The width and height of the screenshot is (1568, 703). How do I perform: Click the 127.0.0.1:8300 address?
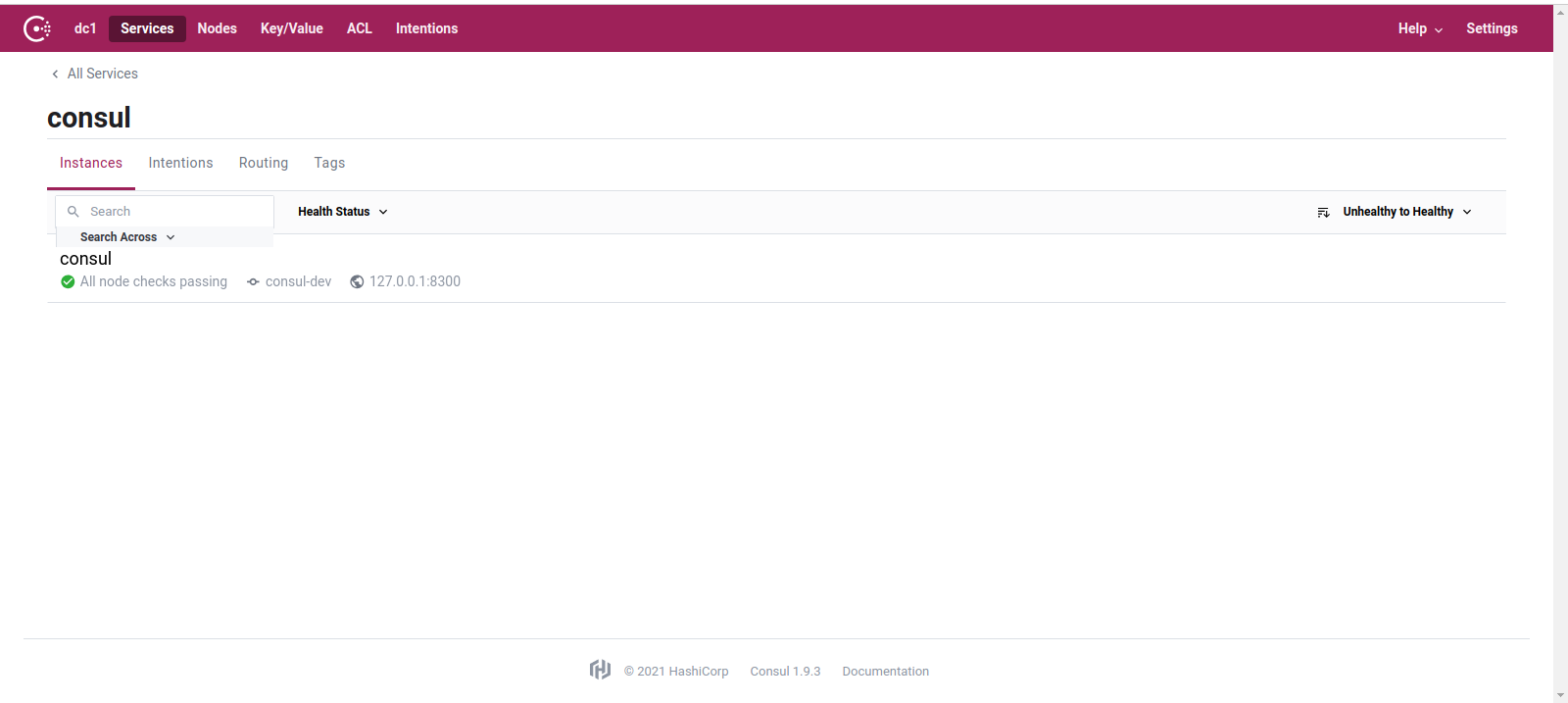point(415,281)
